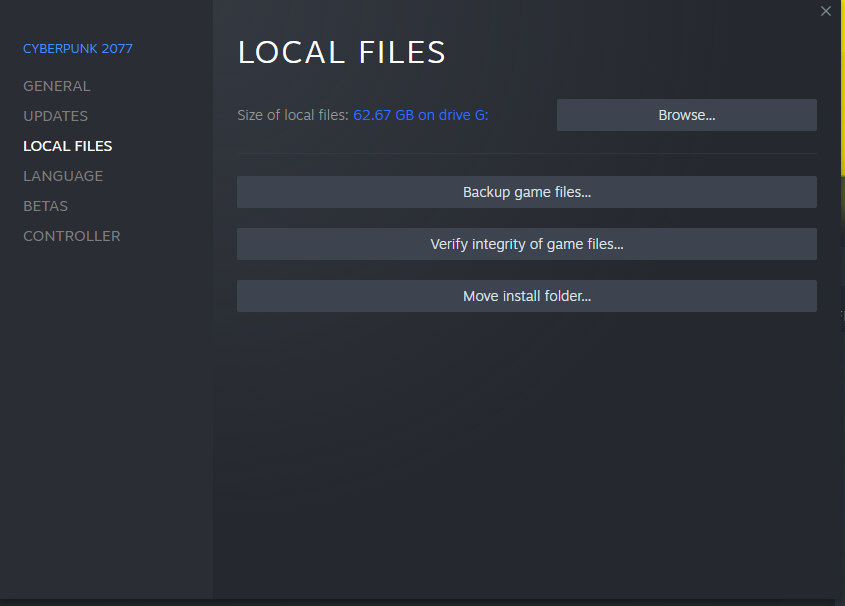
Task: Verify integrity of game files
Action: point(526,244)
